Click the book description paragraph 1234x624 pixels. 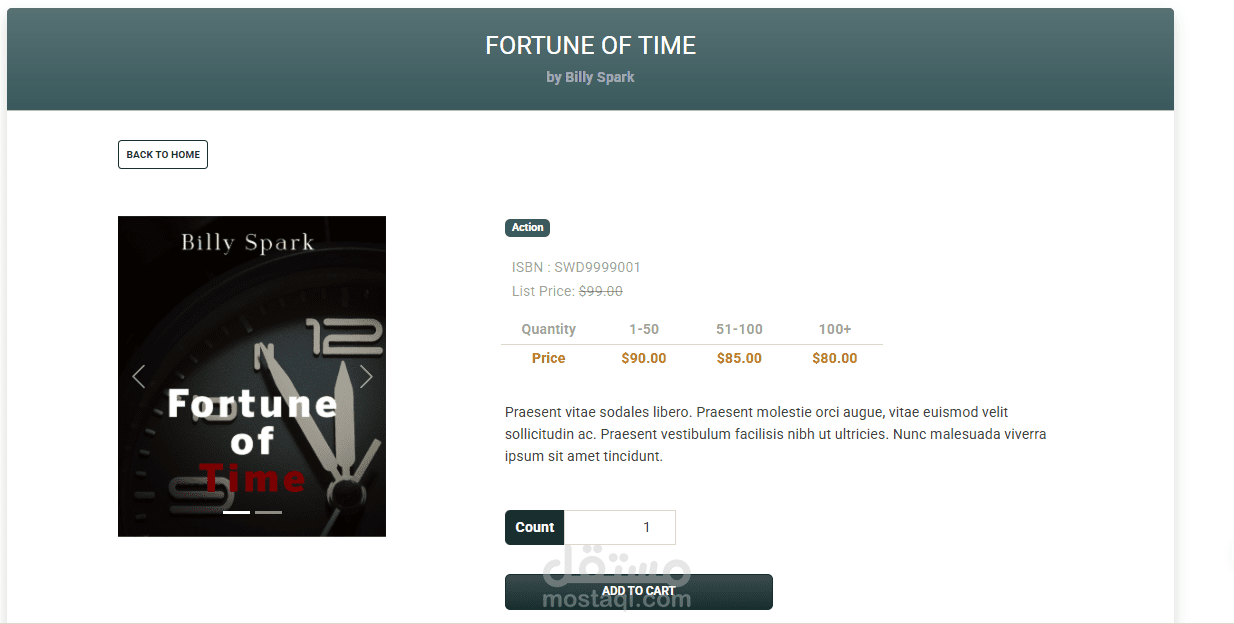click(776, 434)
